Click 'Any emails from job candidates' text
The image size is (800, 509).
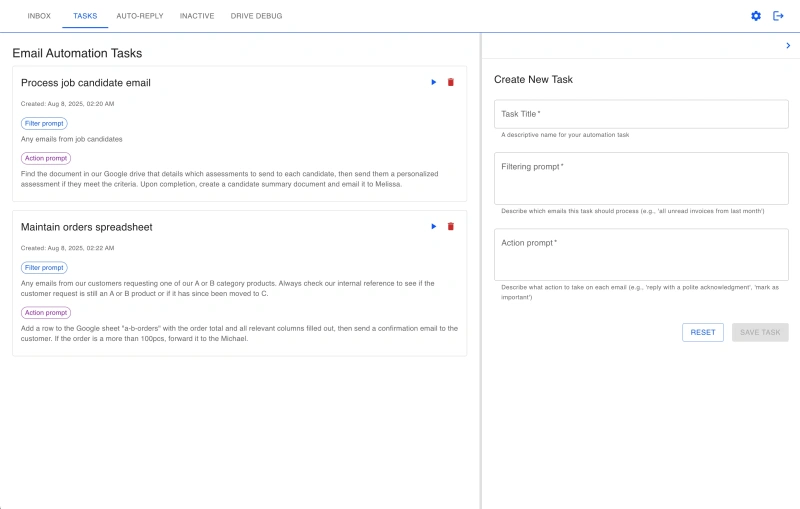click(71, 139)
